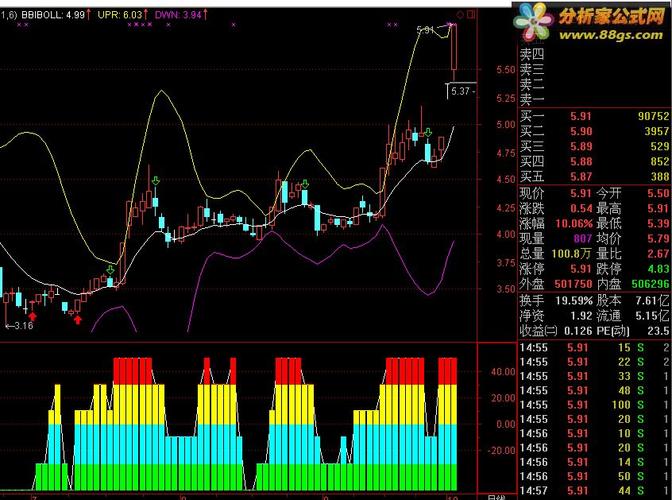This screenshot has height=500, width=672.
Task: Click the diamond icon atop the chart
Action: (x=460, y=15)
